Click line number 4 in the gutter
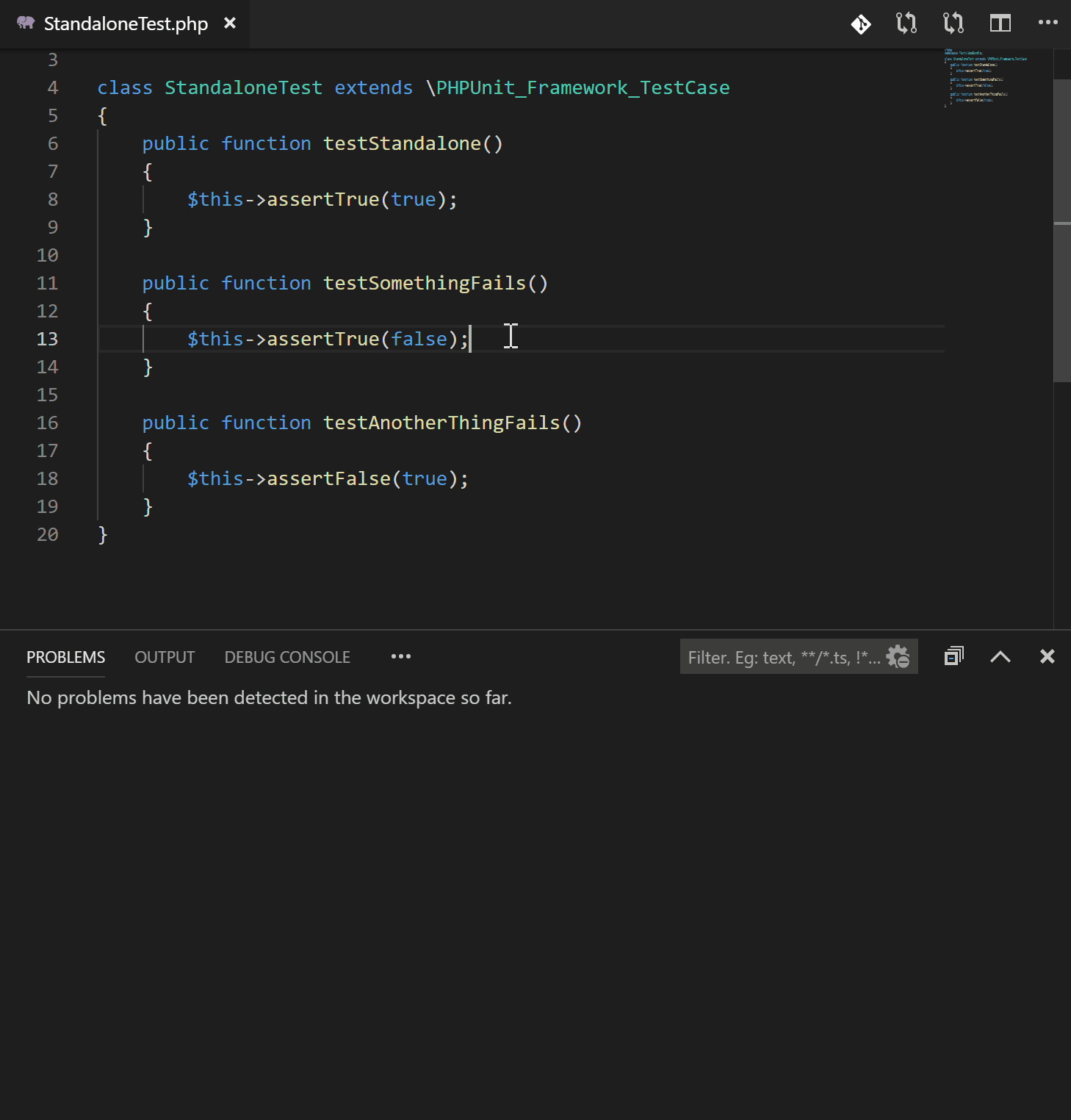Viewport: 1071px width, 1120px height. [x=53, y=87]
